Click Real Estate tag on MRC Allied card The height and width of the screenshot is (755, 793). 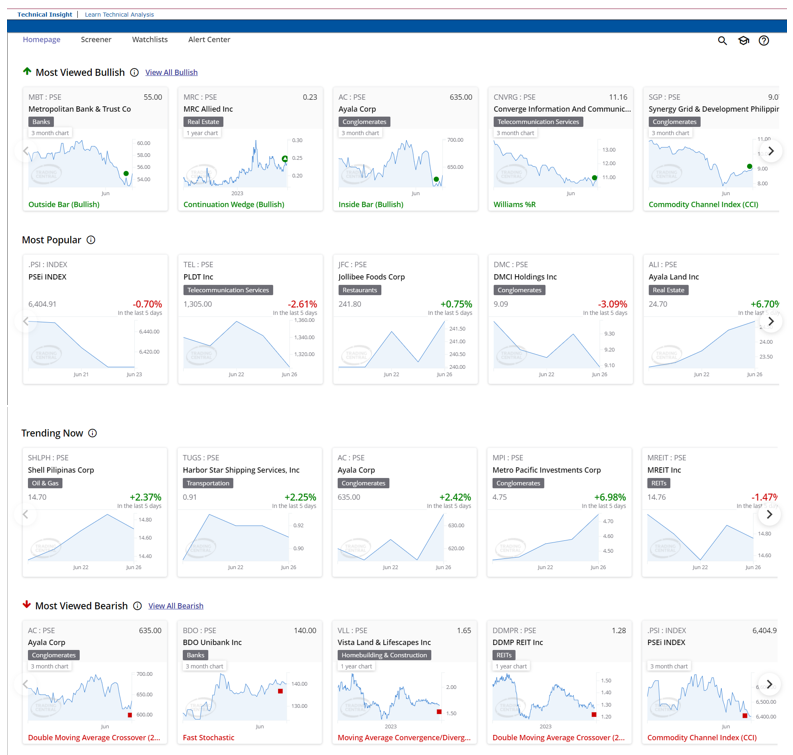203,122
